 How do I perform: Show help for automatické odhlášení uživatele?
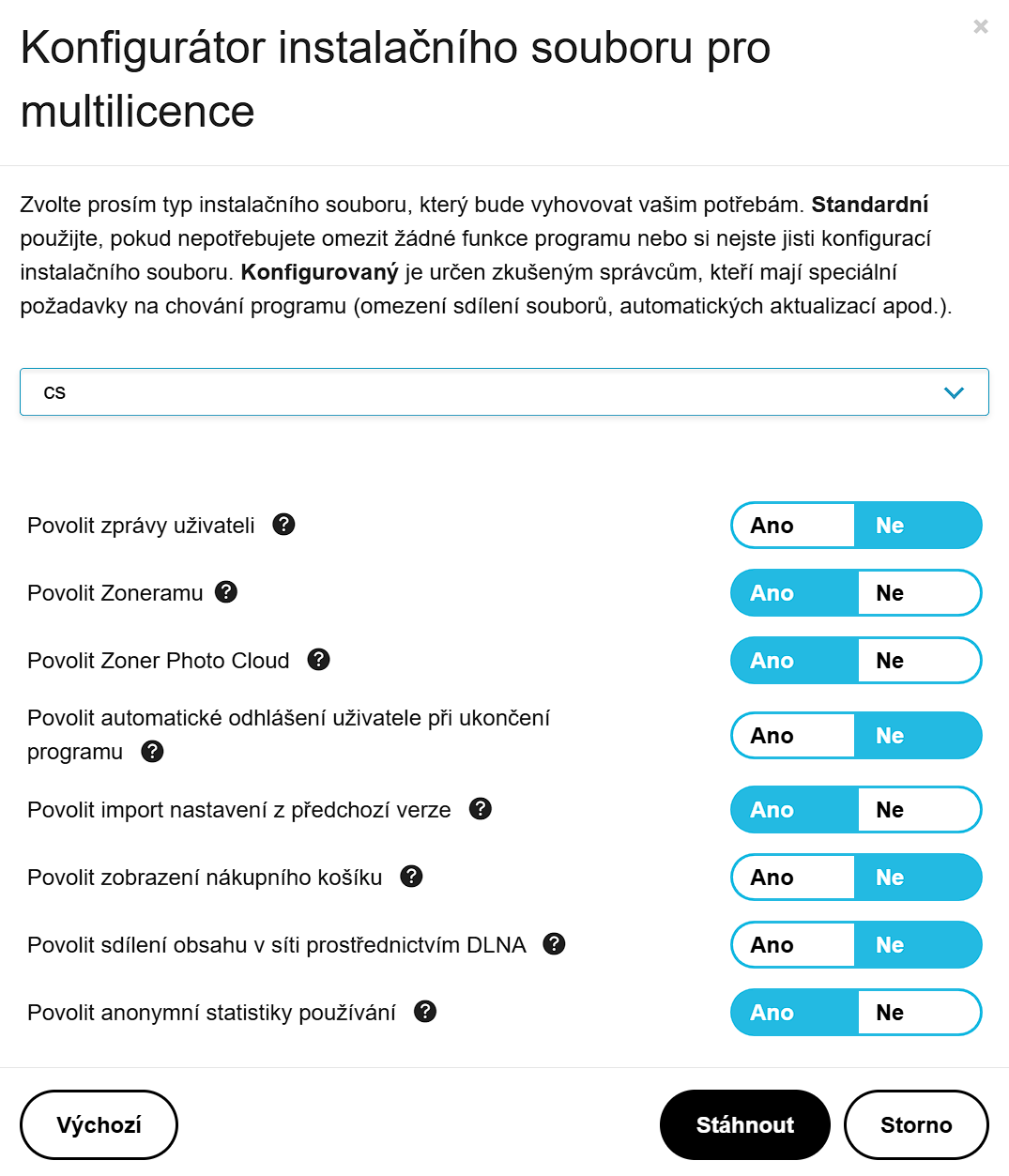click(152, 751)
